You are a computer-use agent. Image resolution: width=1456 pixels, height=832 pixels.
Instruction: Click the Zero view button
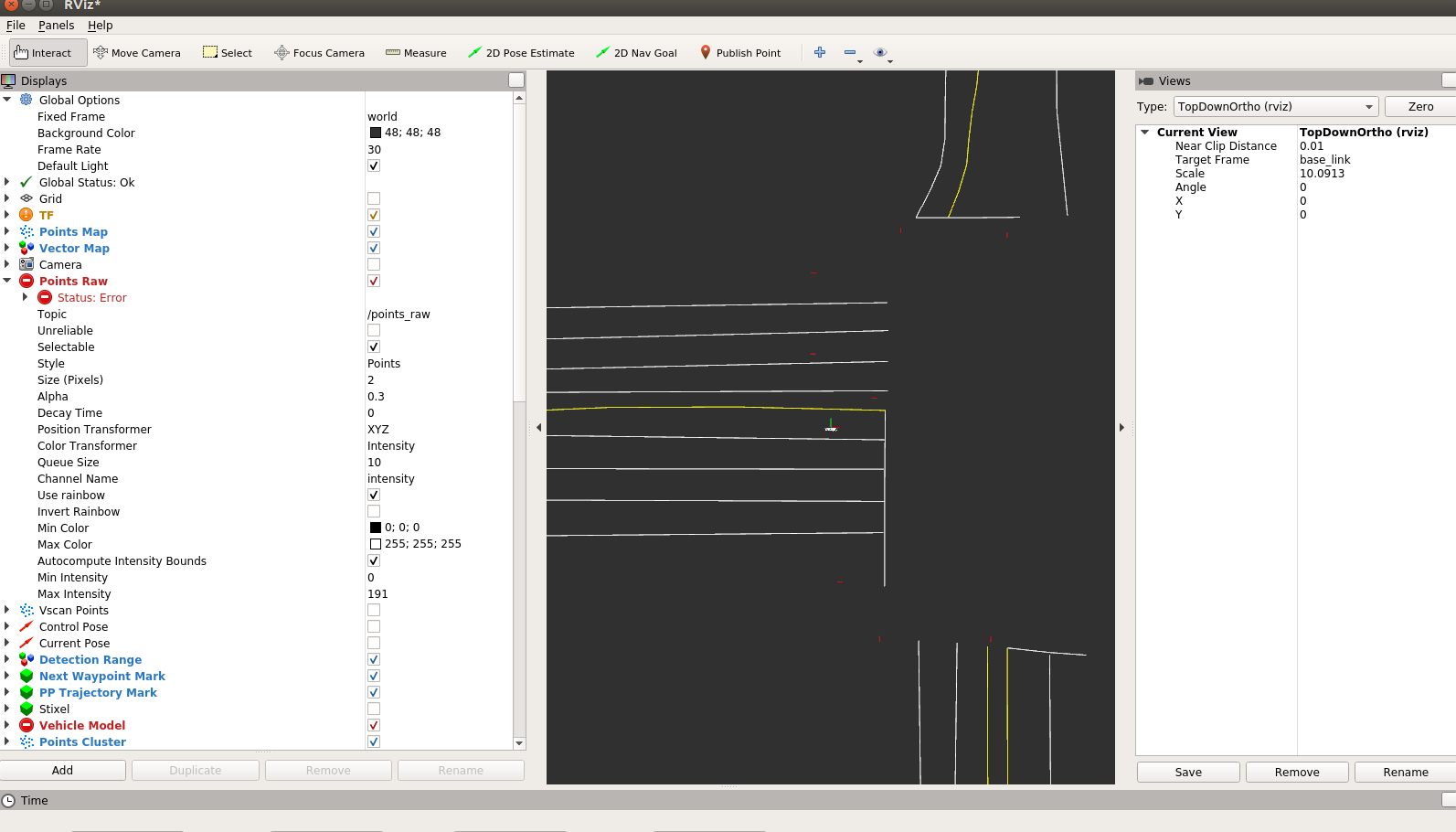tap(1419, 107)
